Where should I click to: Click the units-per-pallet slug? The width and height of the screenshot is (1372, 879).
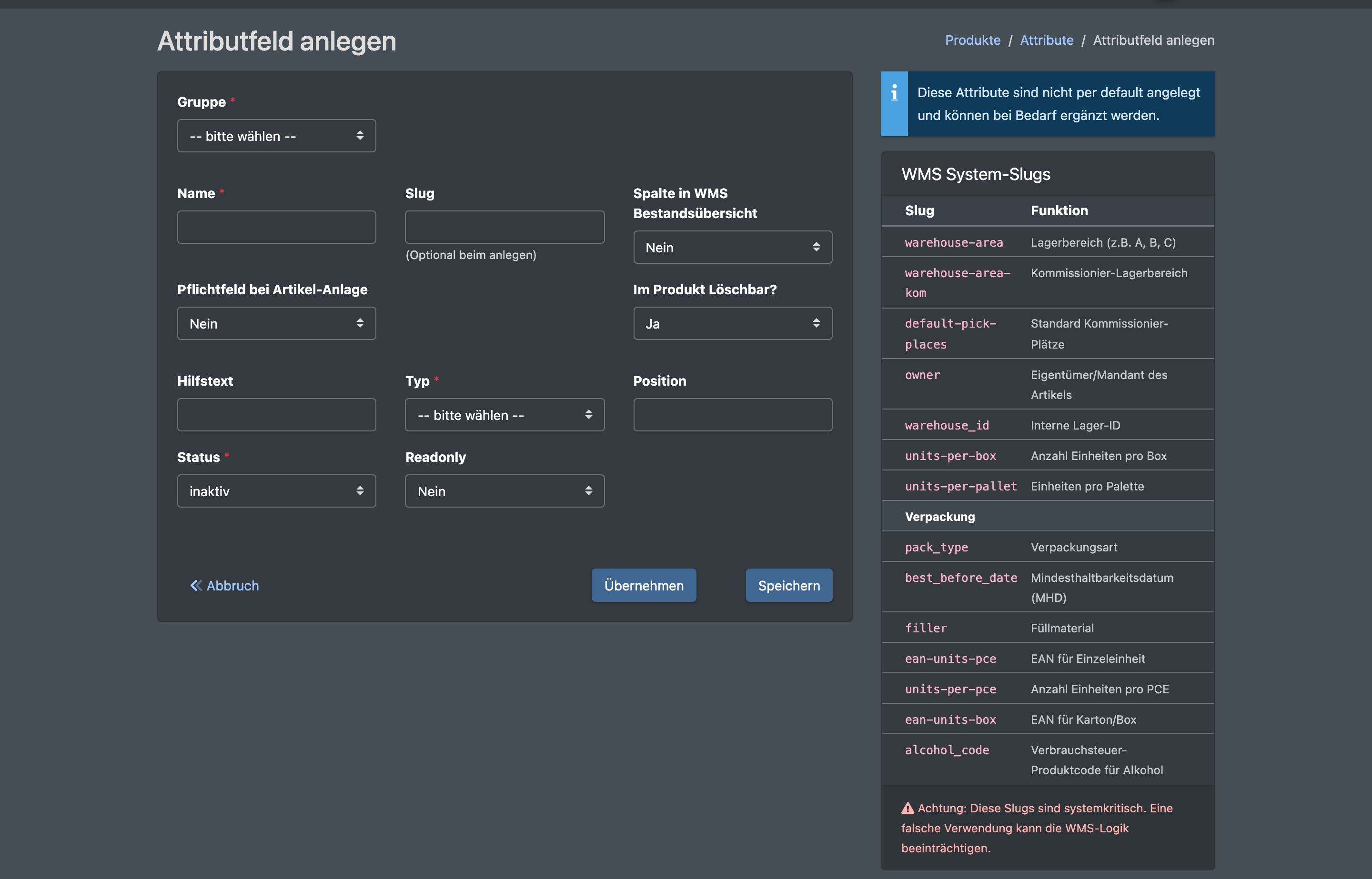tap(961, 486)
